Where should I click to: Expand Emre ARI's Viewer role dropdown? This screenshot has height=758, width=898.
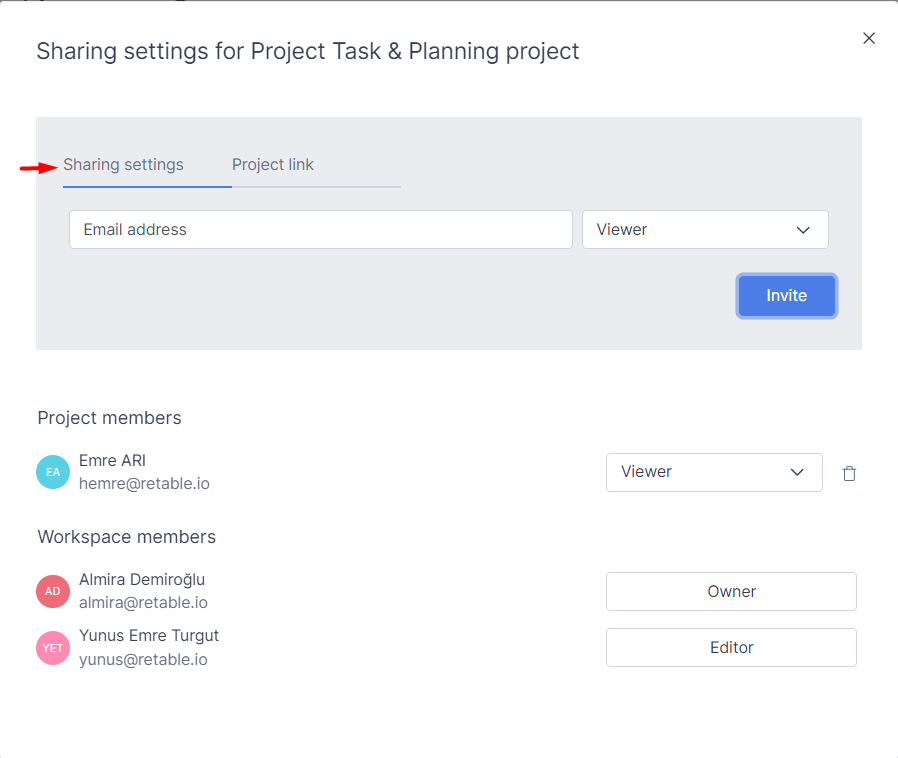tap(714, 472)
